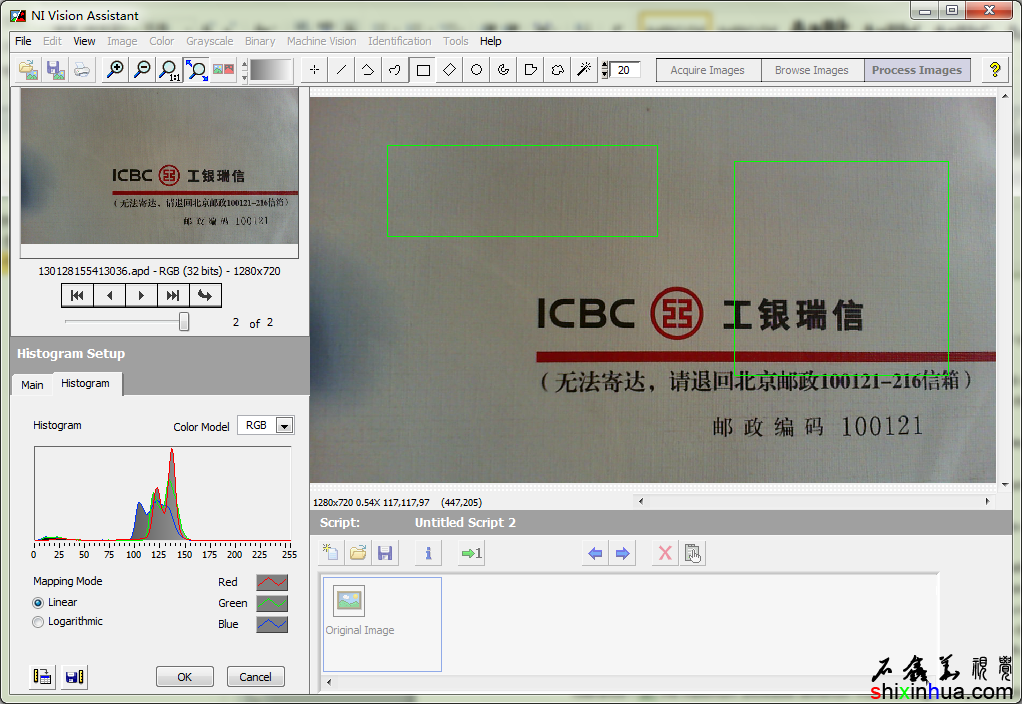
Task: Click the color palette display icon
Action: [224, 70]
